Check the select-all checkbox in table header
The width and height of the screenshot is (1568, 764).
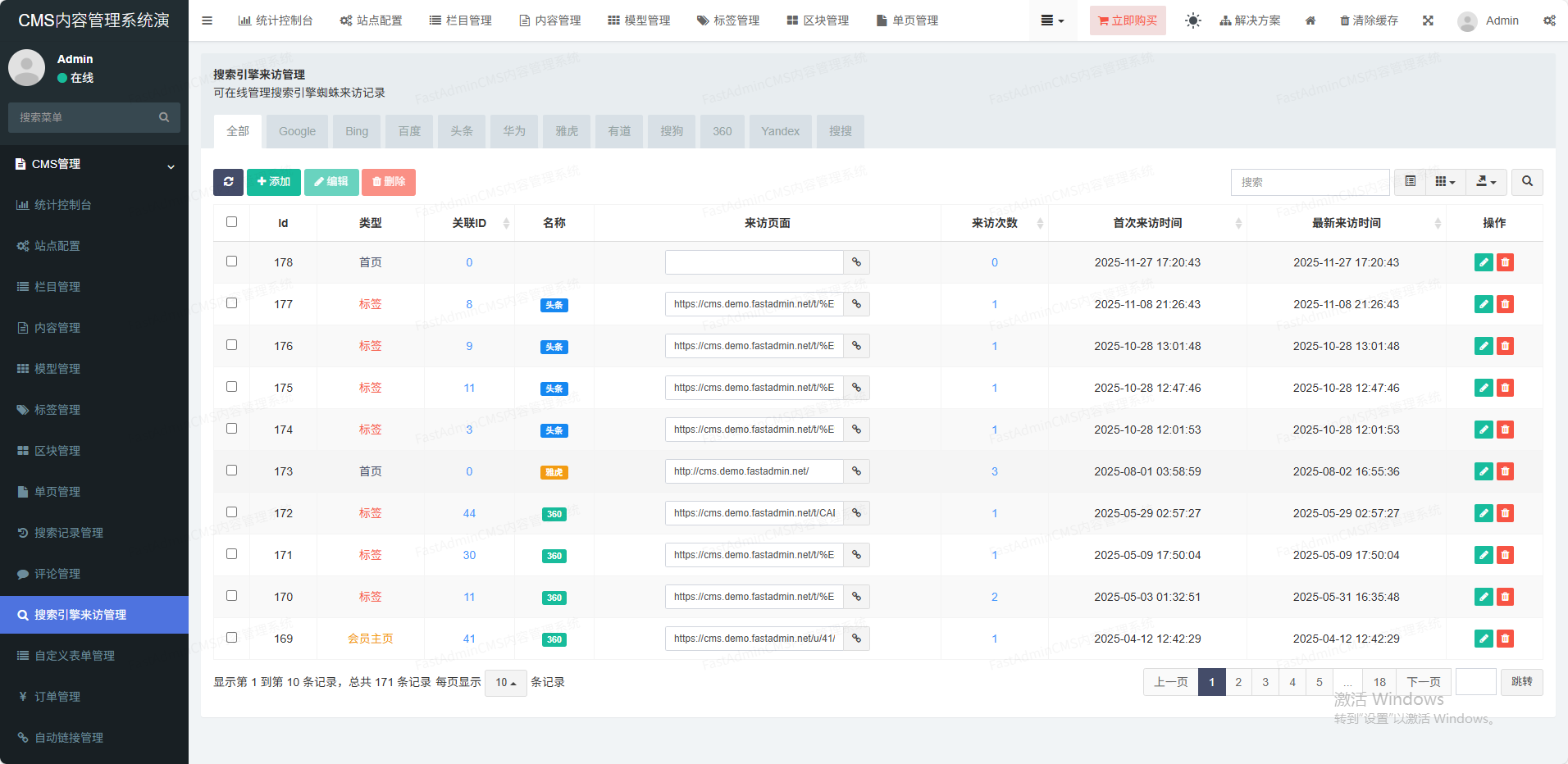pos(232,222)
